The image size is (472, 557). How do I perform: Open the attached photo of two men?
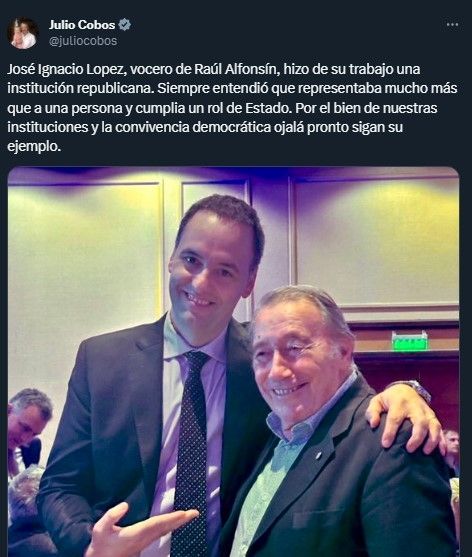pos(233,362)
